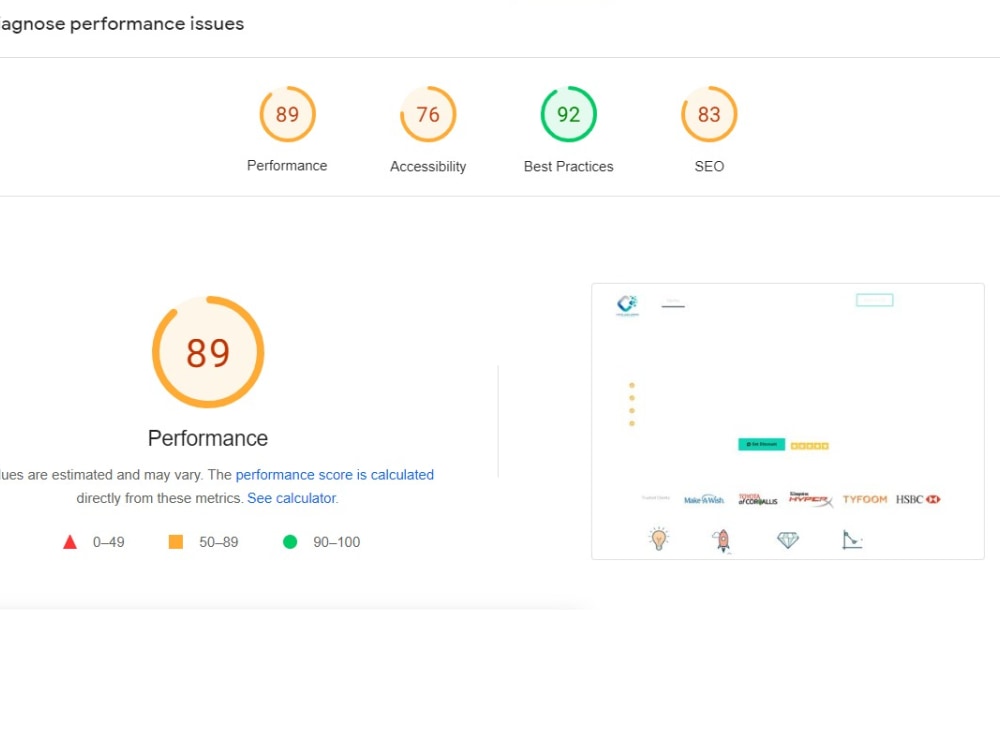Image resolution: width=1000 pixels, height=750 pixels.
Task: Click the site logo in the screenshot preview
Action: (x=627, y=305)
